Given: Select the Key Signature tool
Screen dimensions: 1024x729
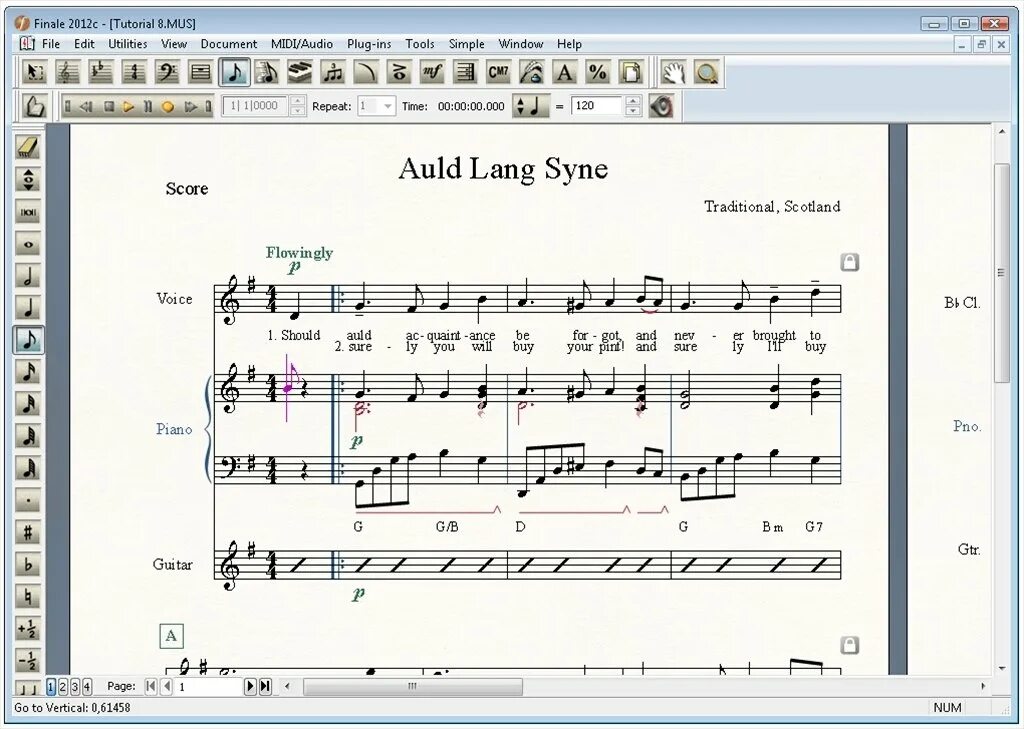Looking at the screenshot, I should pos(101,72).
